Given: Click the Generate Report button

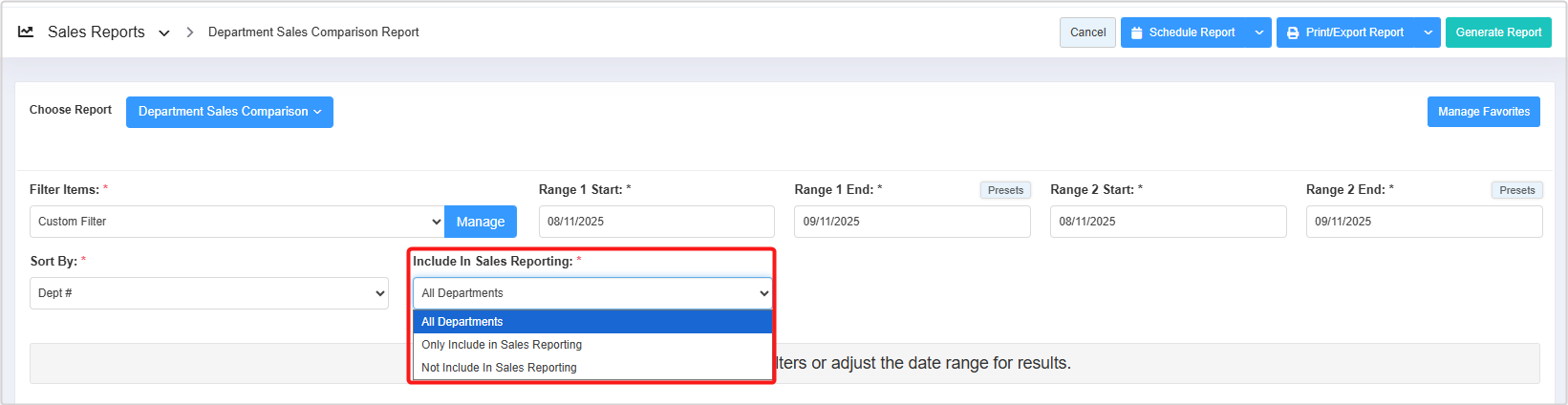Looking at the screenshot, I should (1497, 32).
